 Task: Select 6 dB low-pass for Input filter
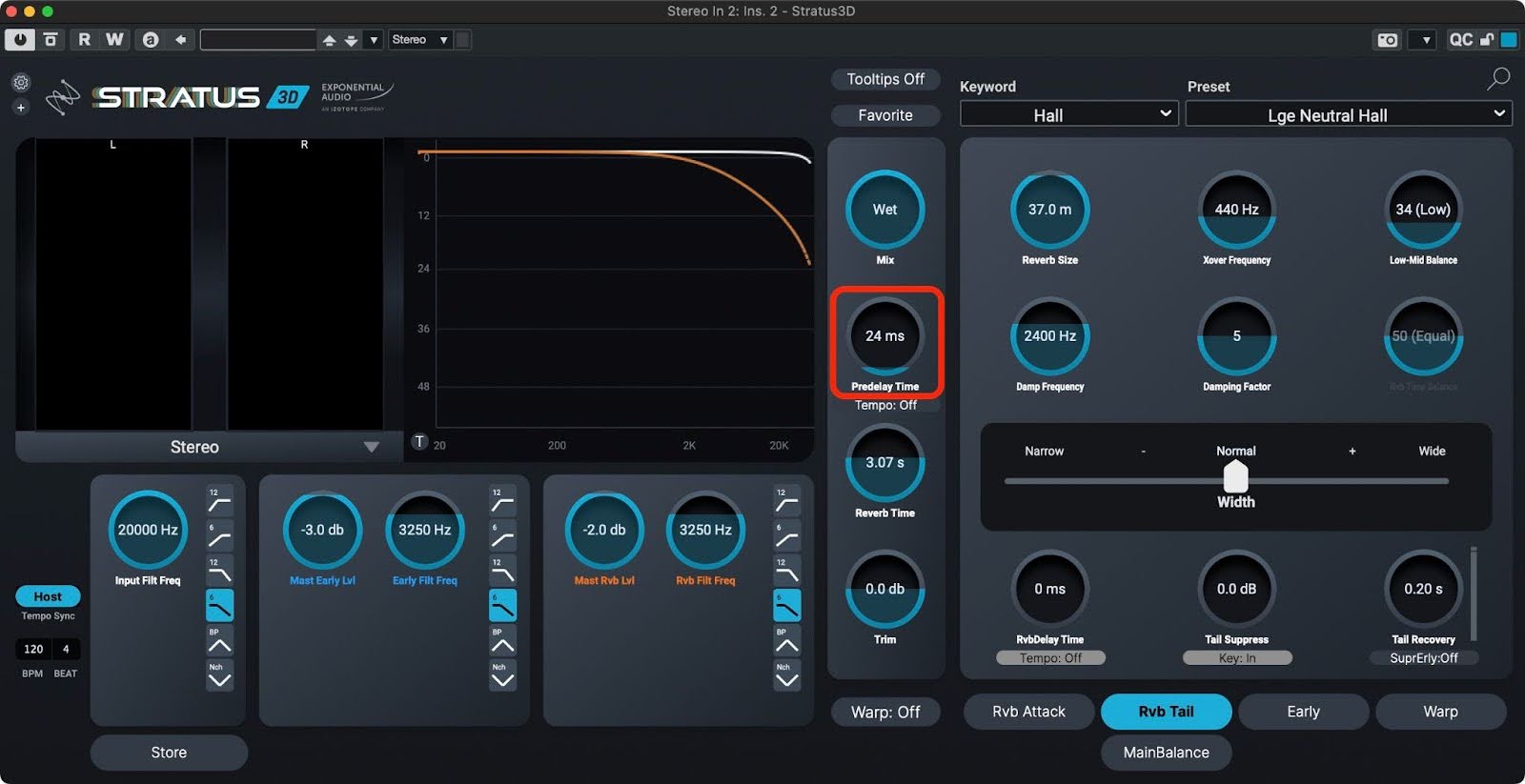219,606
